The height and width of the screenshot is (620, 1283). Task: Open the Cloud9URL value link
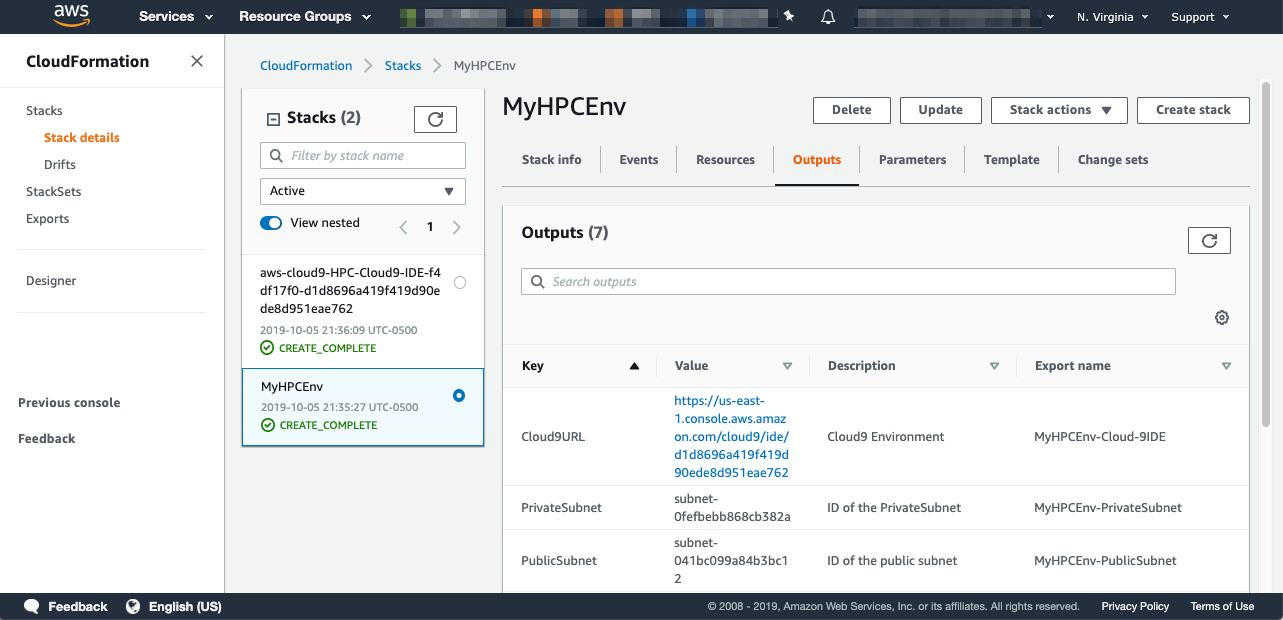click(731, 436)
